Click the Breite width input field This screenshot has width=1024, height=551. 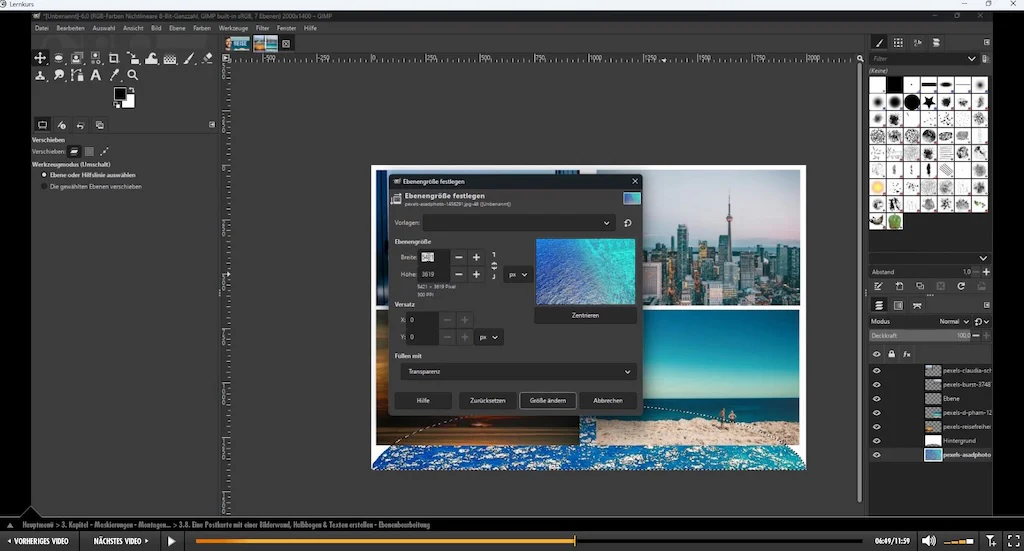point(434,257)
